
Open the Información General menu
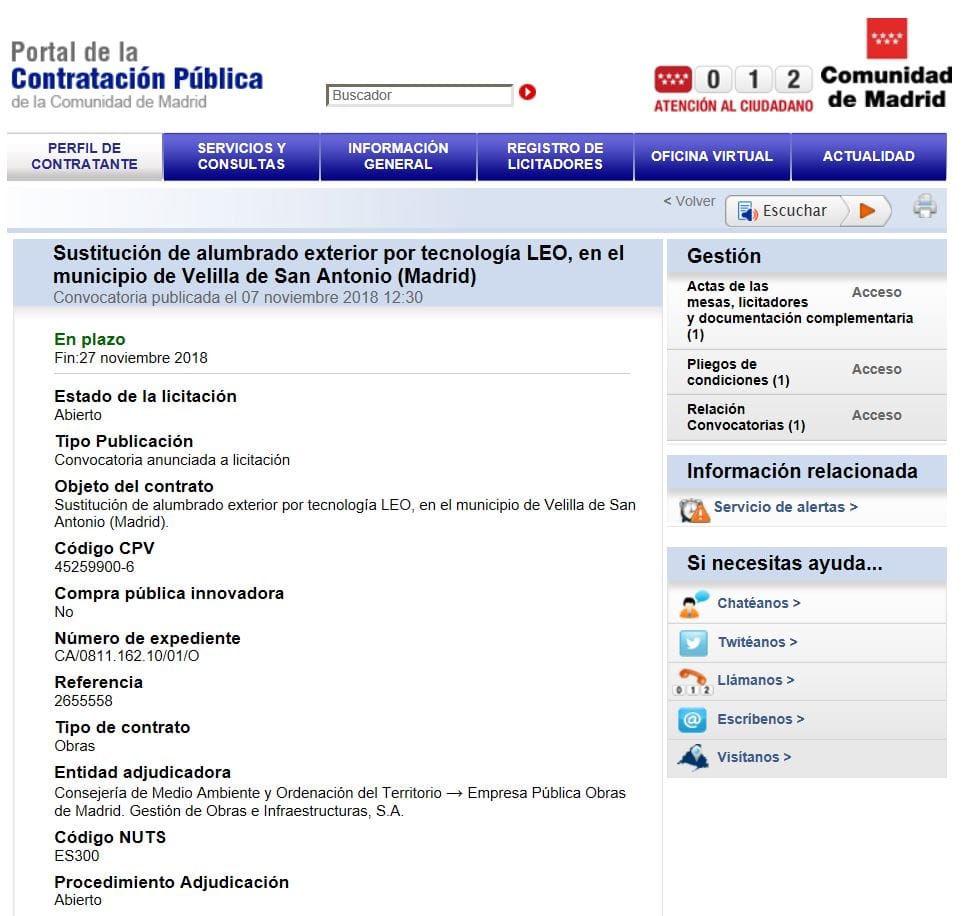pos(398,157)
